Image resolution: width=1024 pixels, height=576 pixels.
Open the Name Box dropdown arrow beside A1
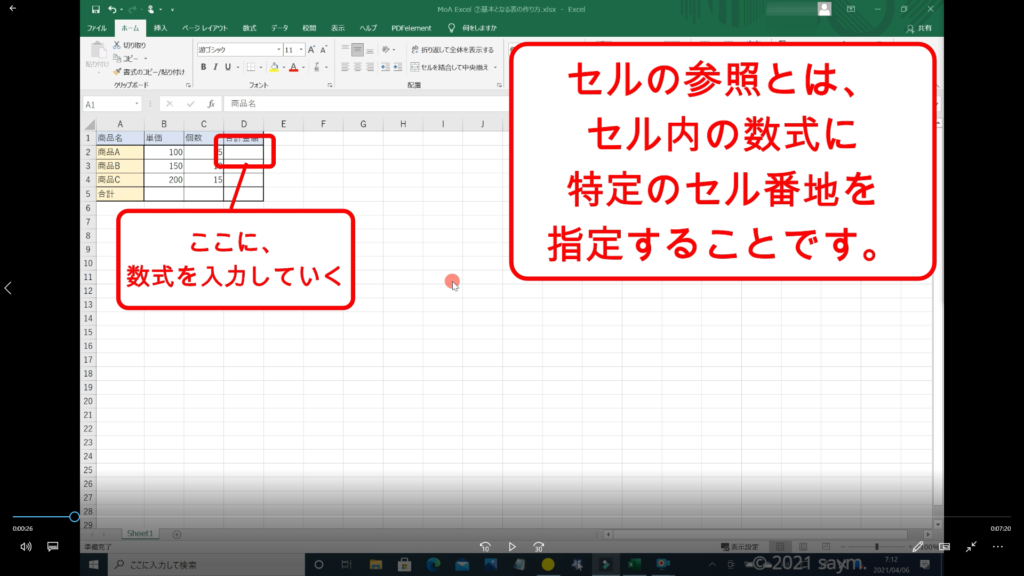point(137,104)
